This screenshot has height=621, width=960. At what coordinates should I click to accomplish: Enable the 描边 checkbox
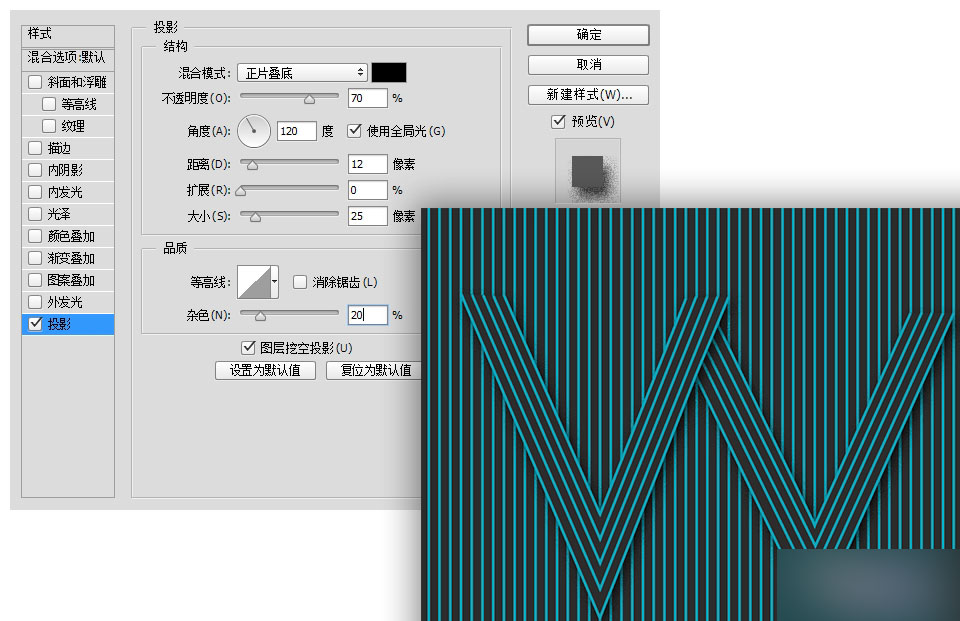pyautogui.click(x=35, y=148)
